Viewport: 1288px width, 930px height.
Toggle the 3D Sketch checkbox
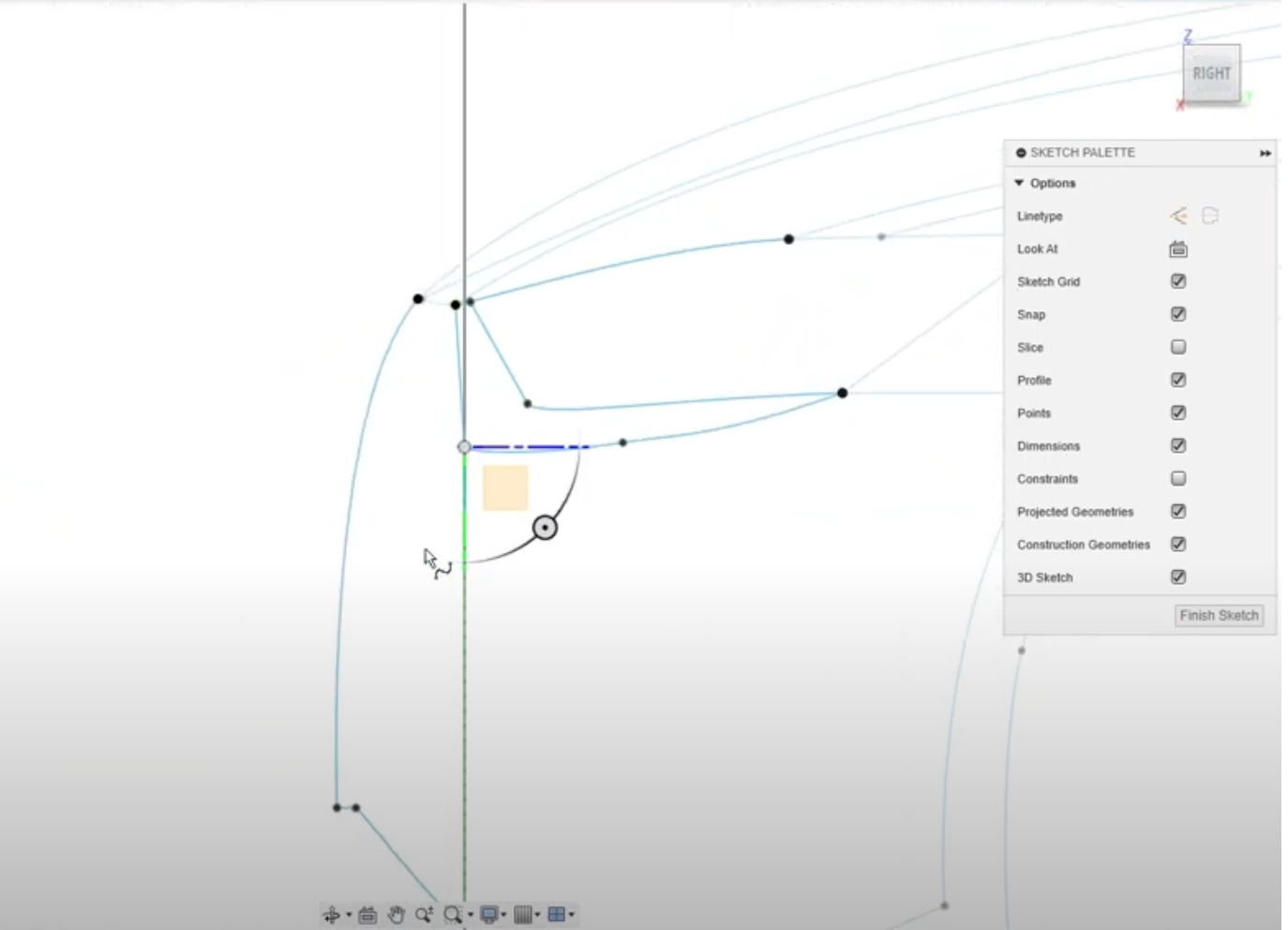(x=1178, y=577)
